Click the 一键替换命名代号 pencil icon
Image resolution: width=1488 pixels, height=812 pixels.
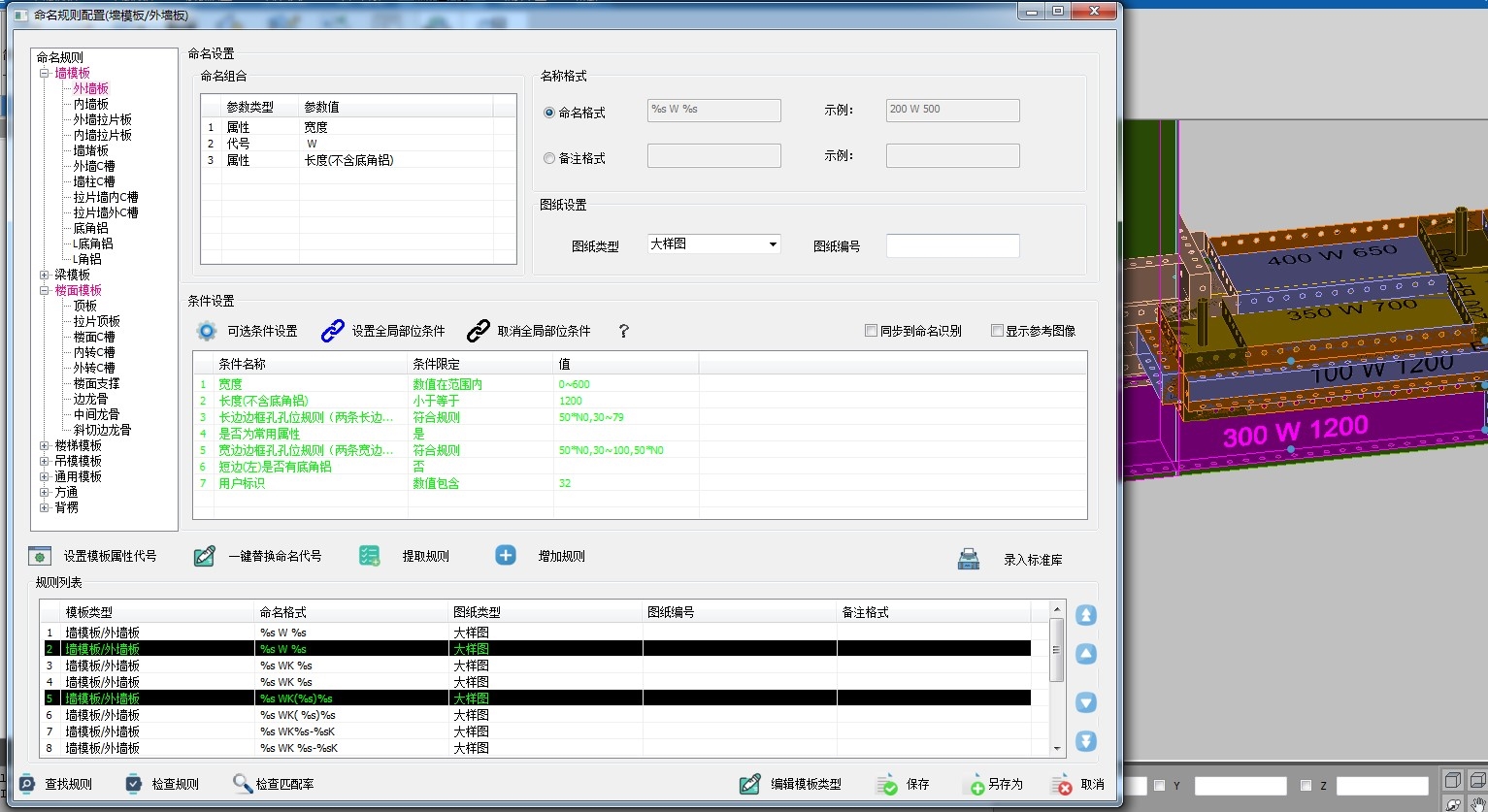click(204, 556)
